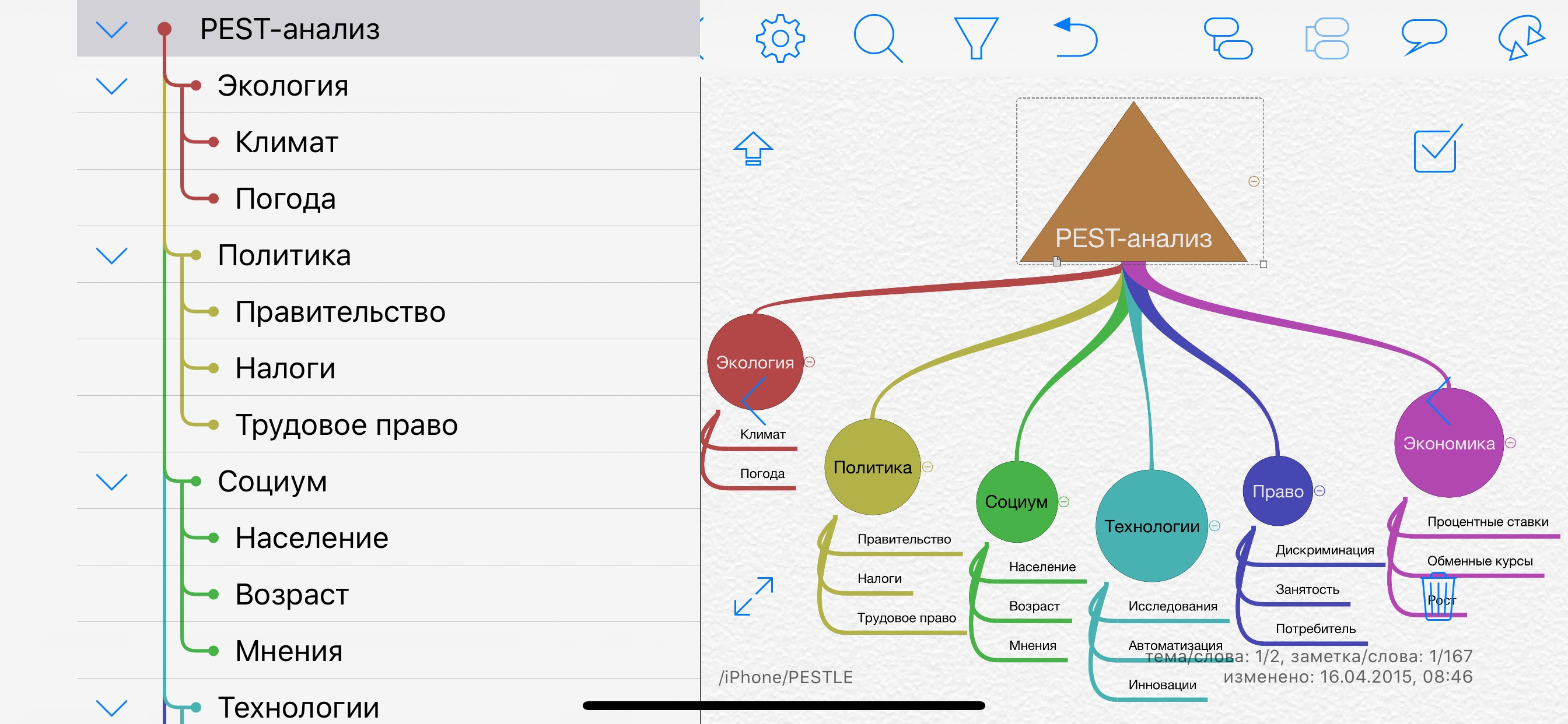Tap the blue trash can icon
This screenshot has height=724, width=1568.
1438,596
